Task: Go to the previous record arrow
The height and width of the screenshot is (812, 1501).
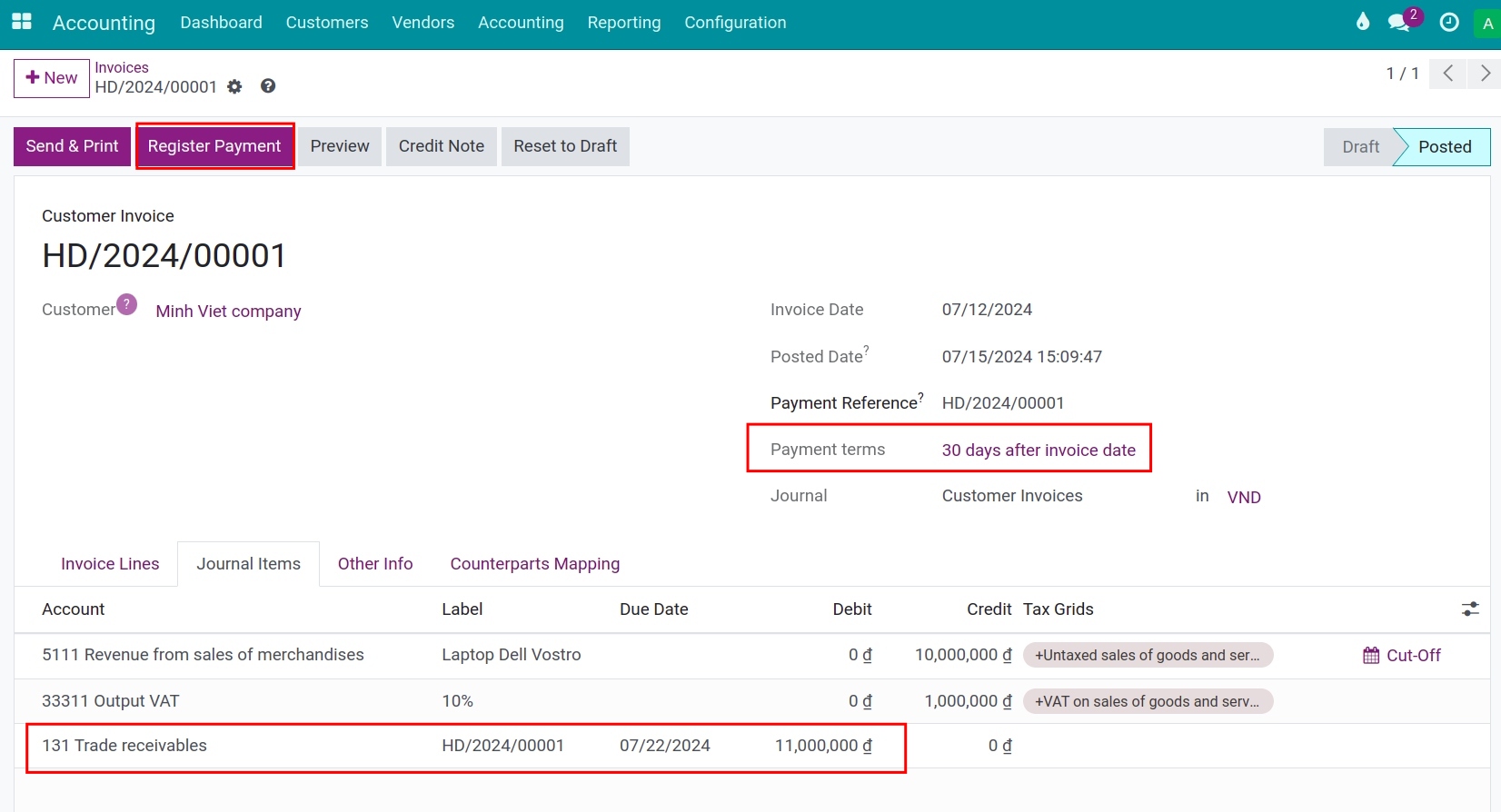Action: pyautogui.click(x=1447, y=74)
